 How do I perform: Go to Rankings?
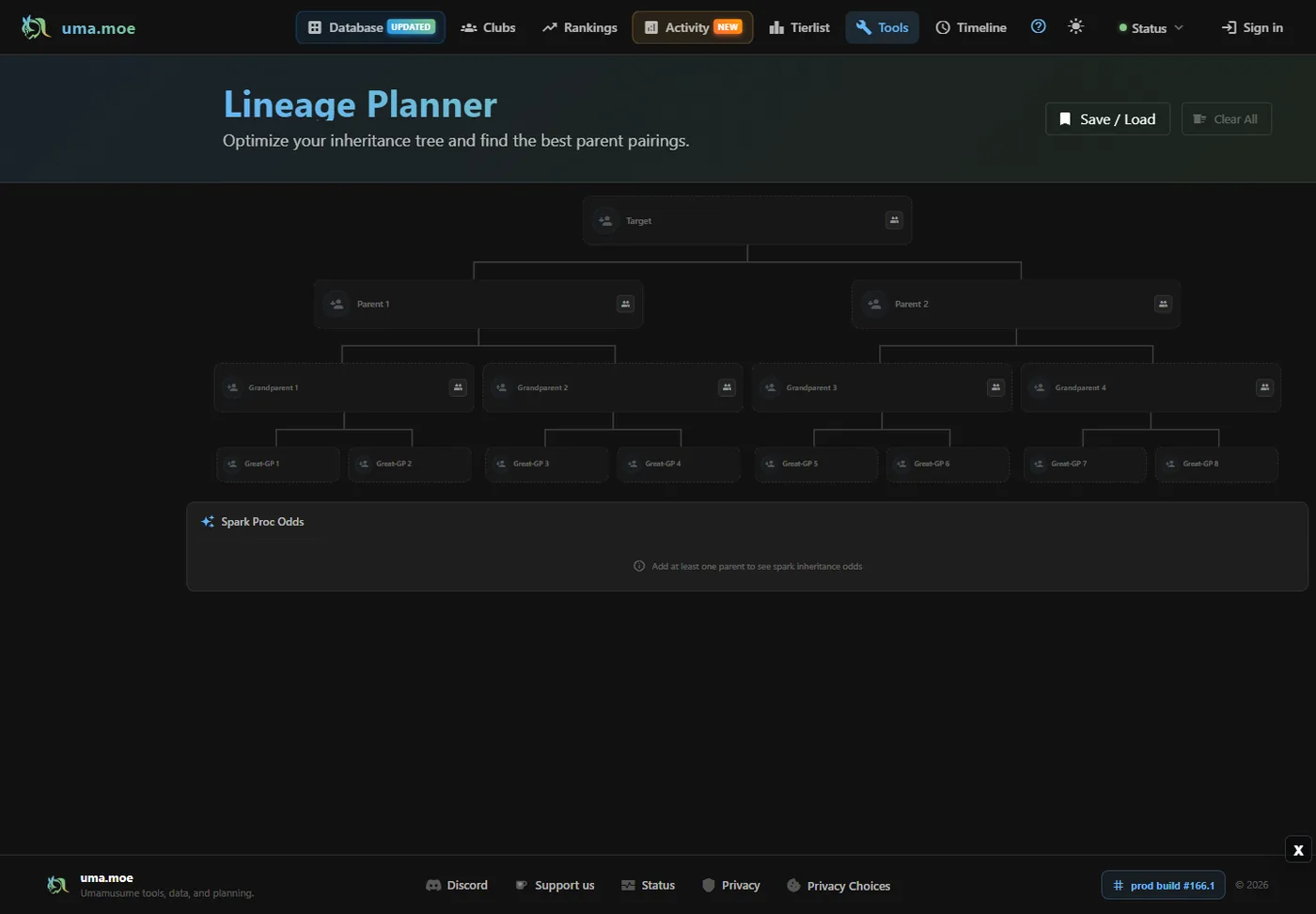pos(580,27)
